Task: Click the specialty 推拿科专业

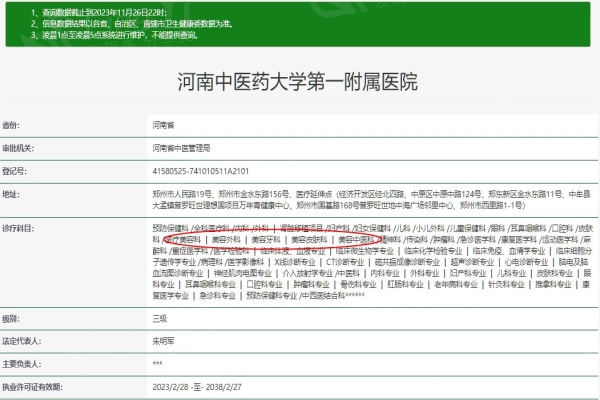Action: point(554,284)
